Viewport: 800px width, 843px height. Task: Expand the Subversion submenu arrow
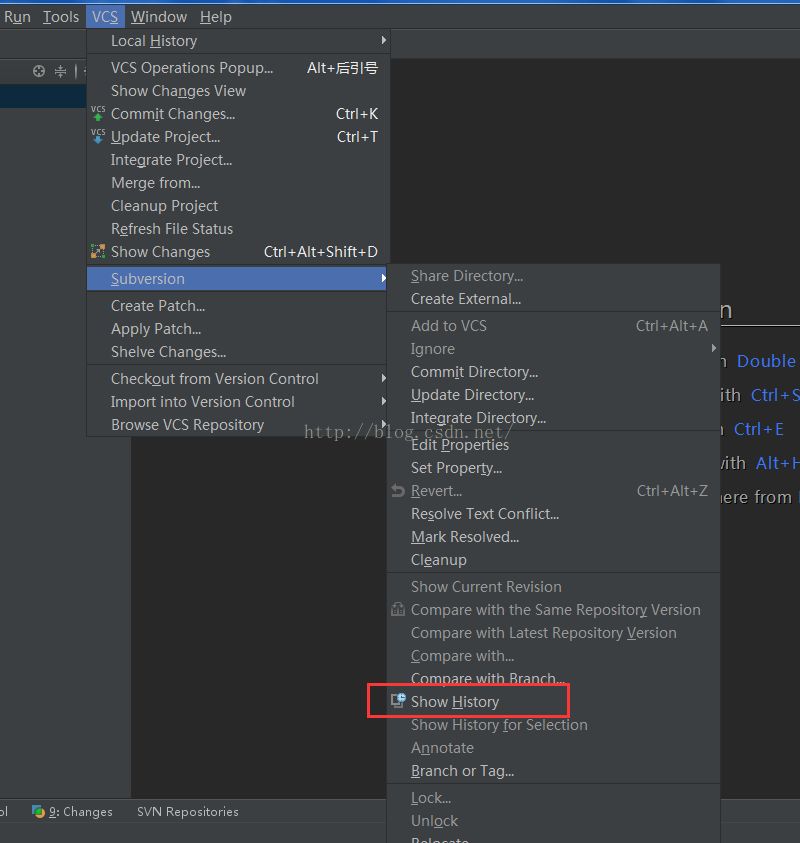coord(383,278)
